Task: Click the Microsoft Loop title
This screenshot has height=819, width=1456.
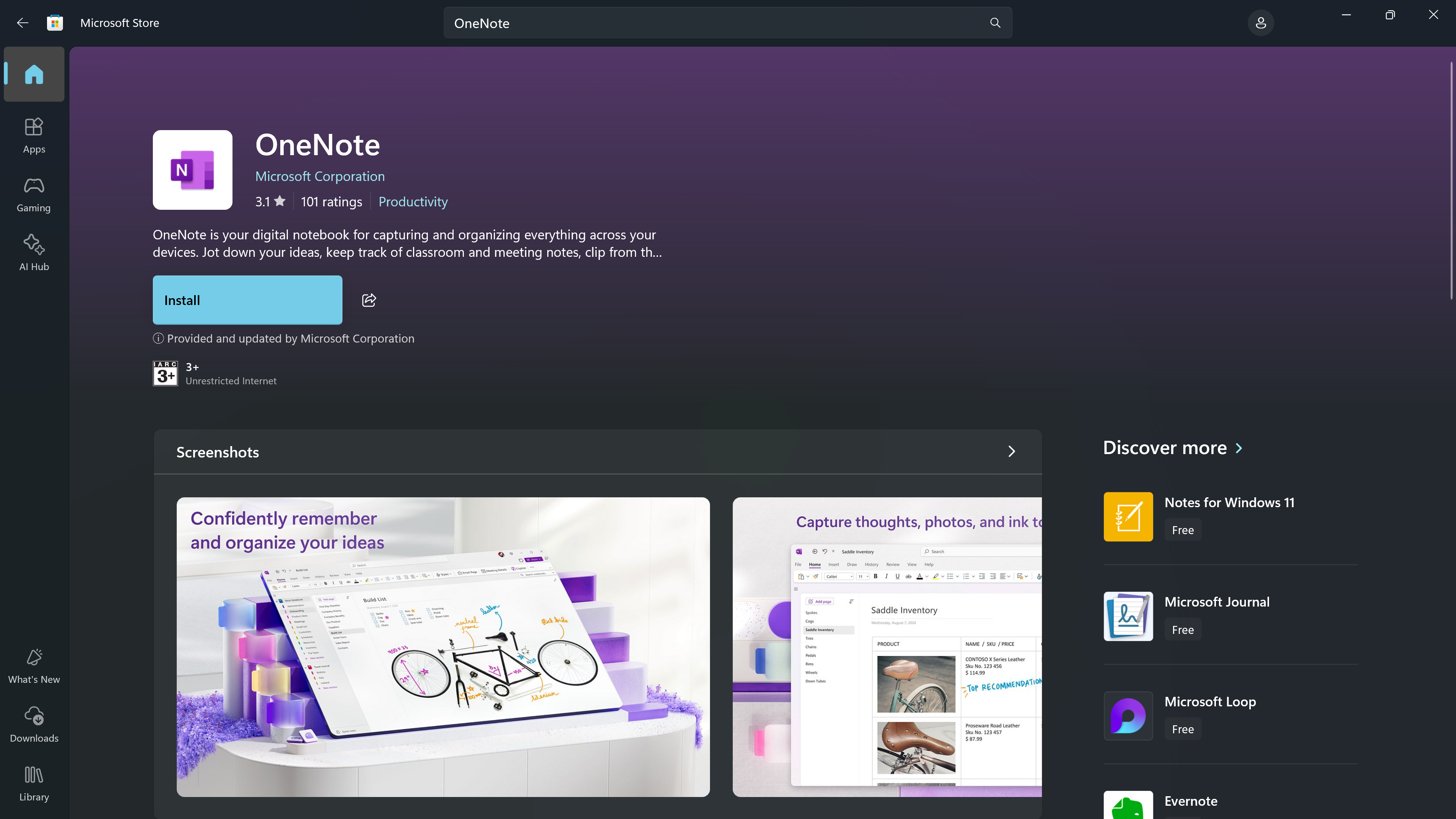Action: coord(1210,701)
